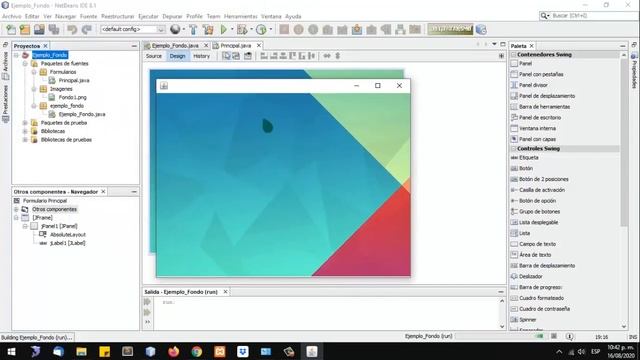Switch to the History view

pyautogui.click(x=201, y=56)
